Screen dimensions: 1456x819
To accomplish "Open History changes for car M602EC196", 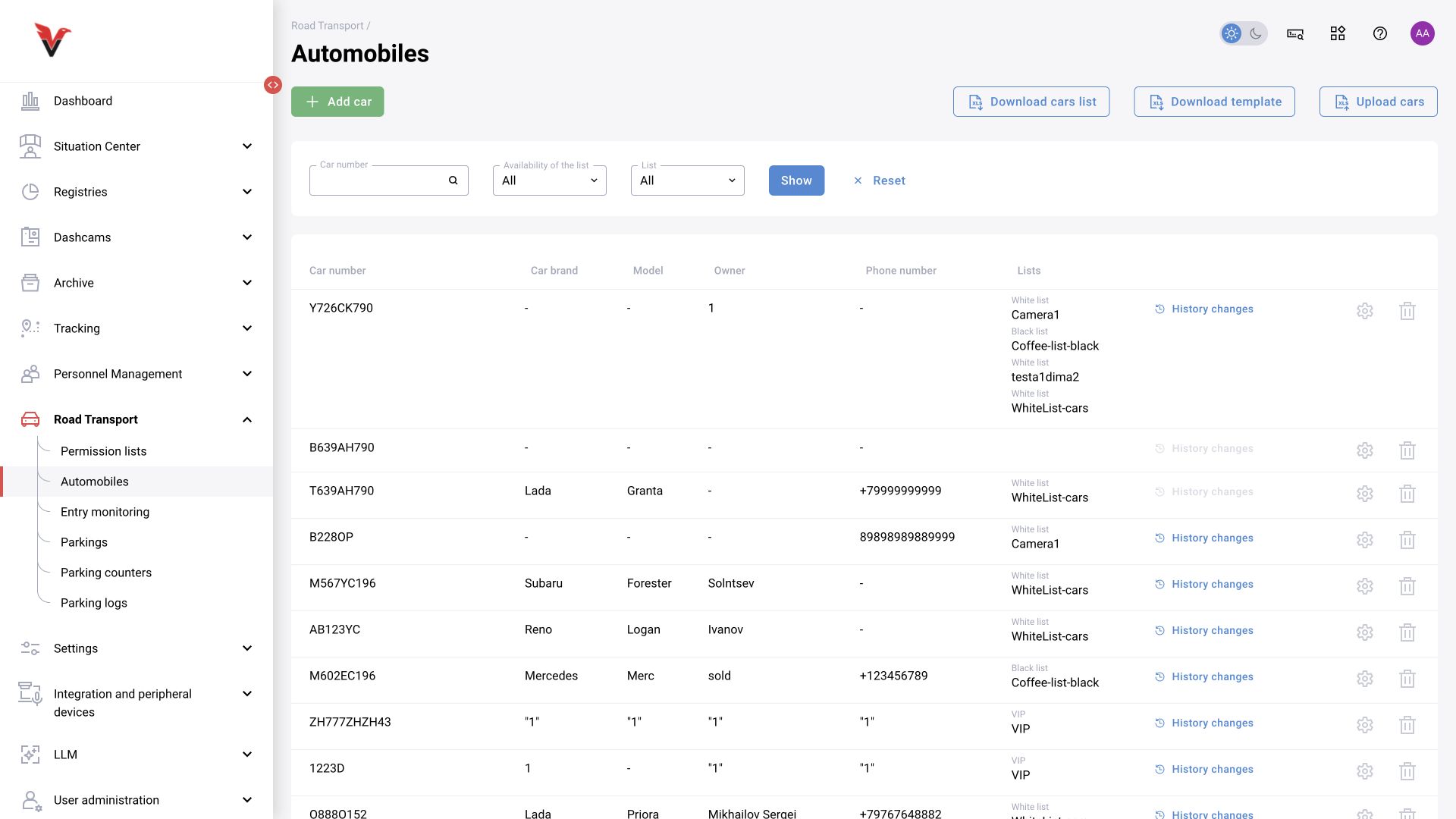I will click(1204, 676).
